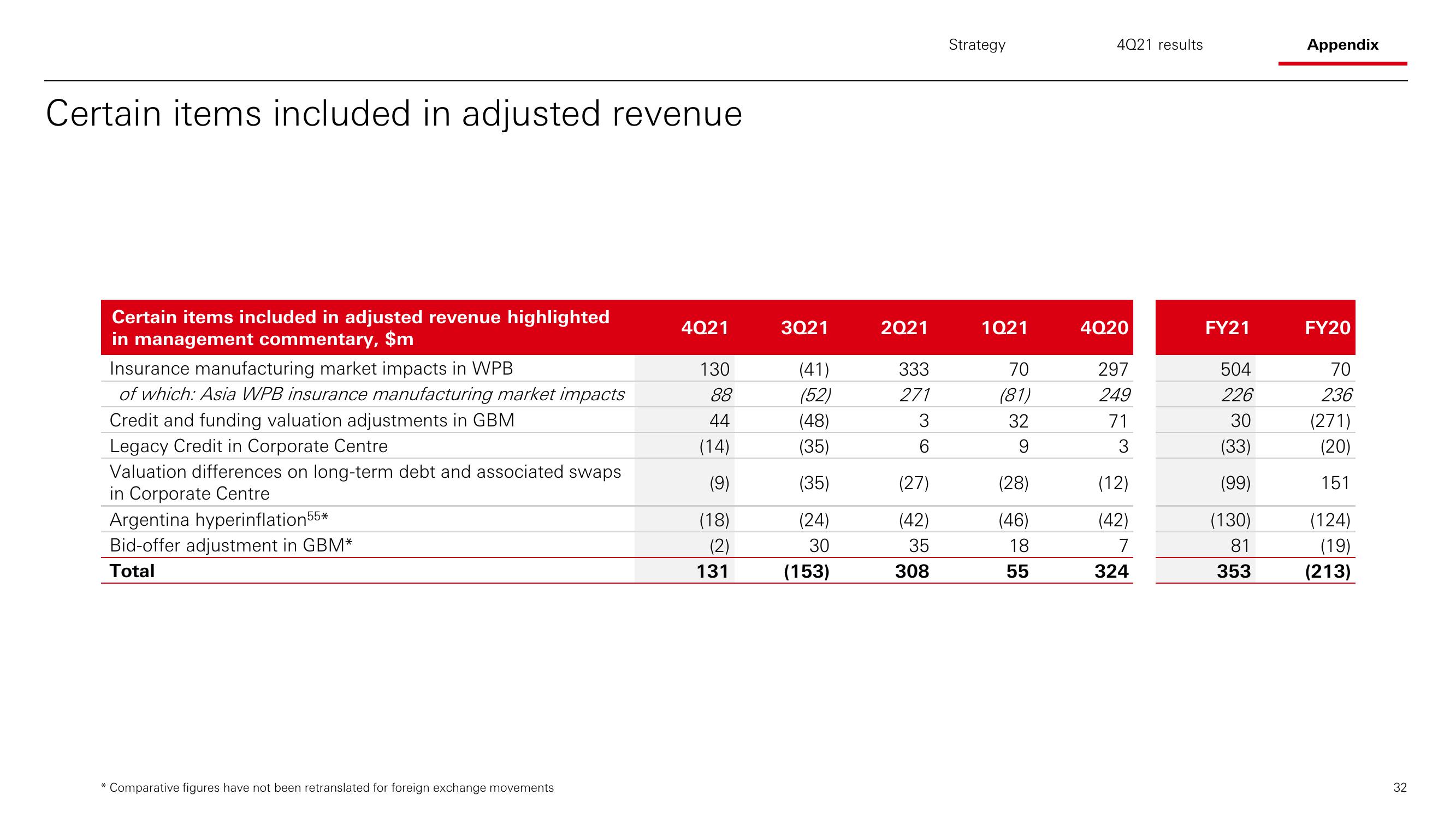
Task: Click the FY21 Valuation differences value (99)
Action: tap(1235, 483)
